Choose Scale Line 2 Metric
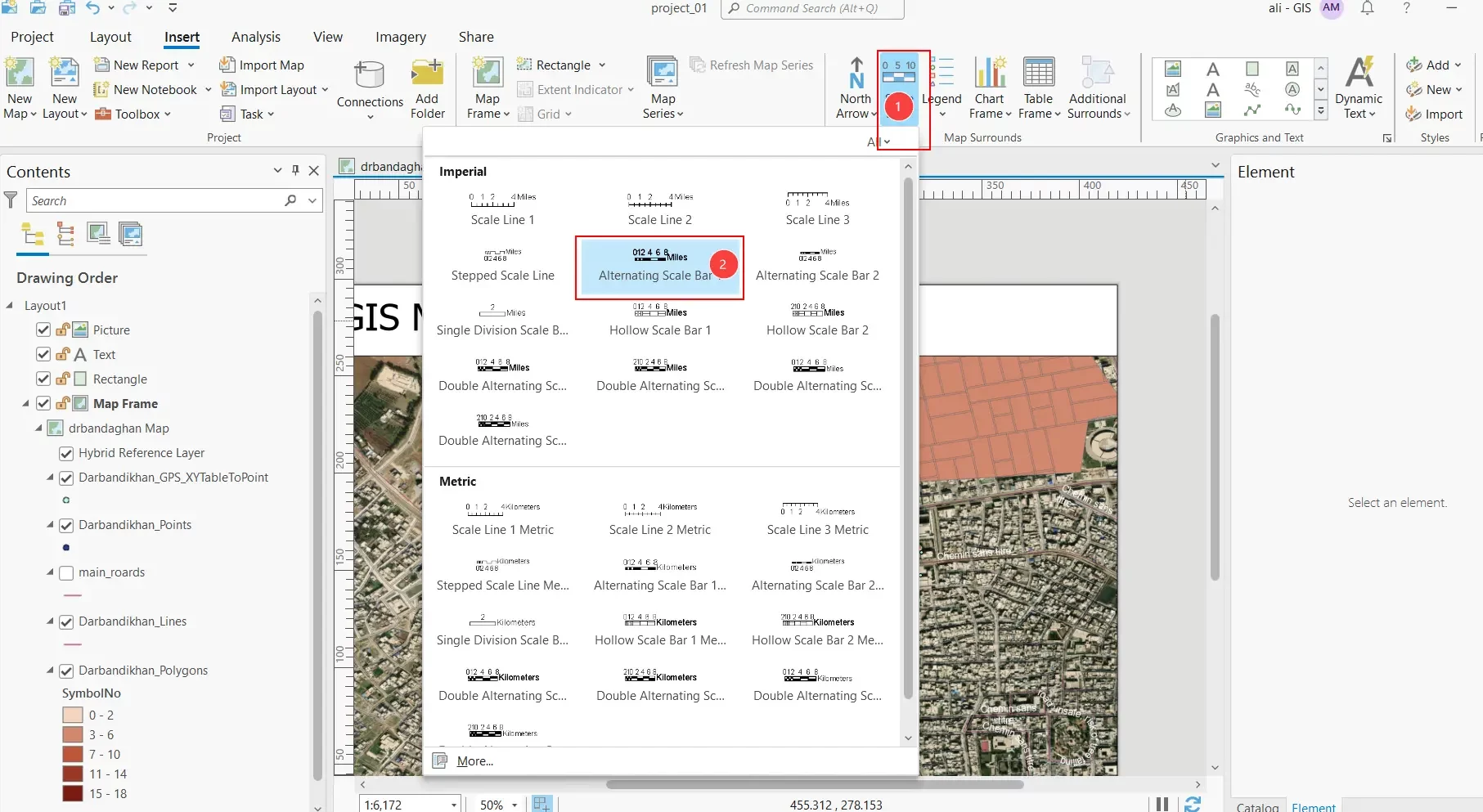The width and height of the screenshot is (1483, 812). tap(660, 519)
